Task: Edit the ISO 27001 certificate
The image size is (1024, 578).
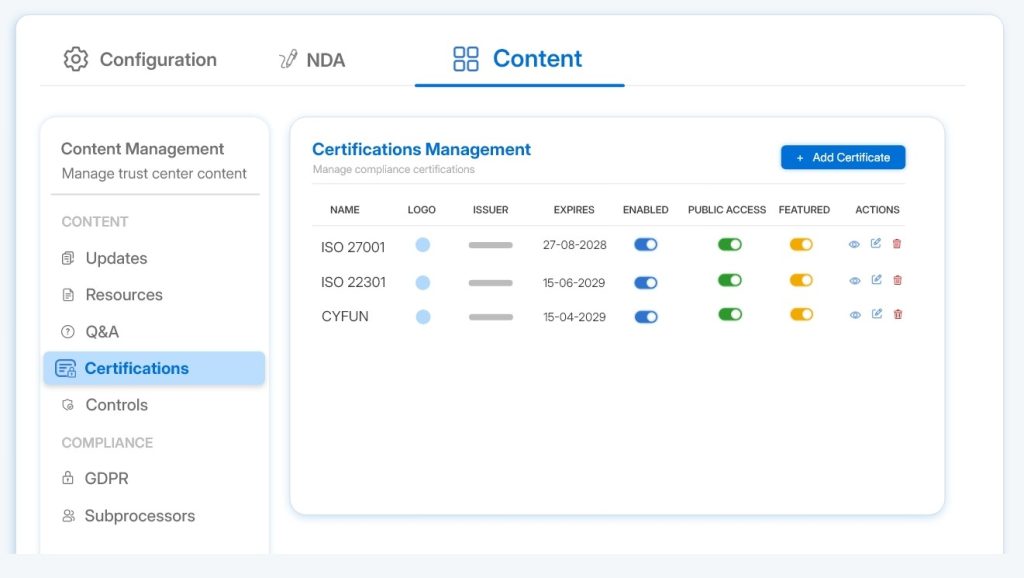Action: tap(876, 243)
